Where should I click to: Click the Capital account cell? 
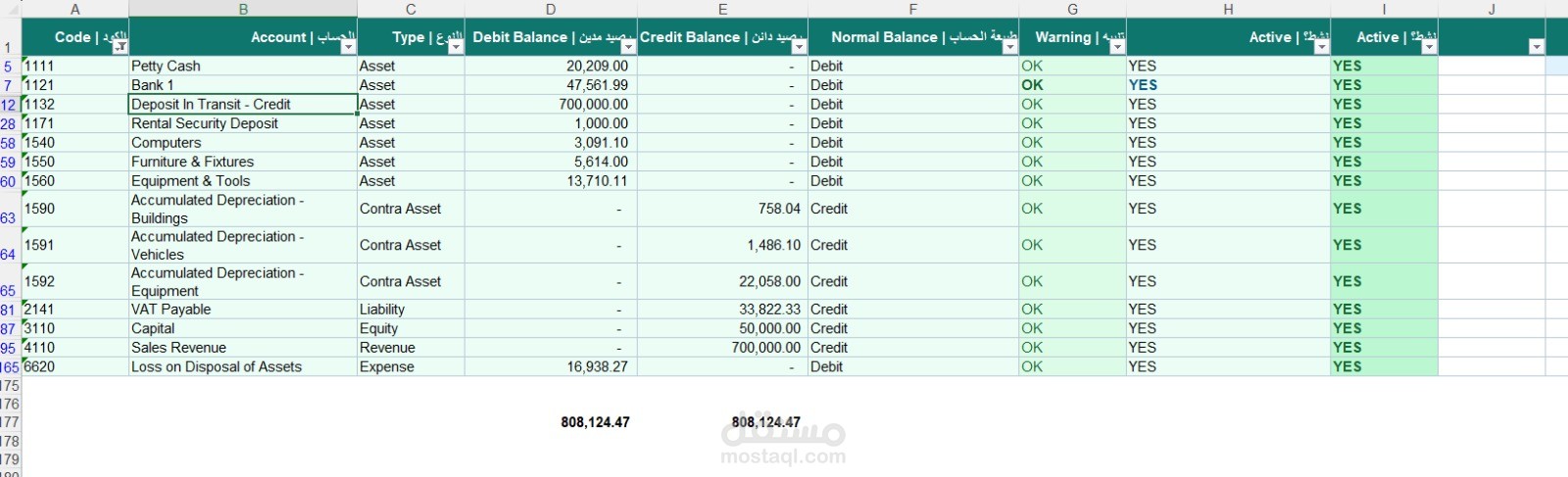[243, 328]
